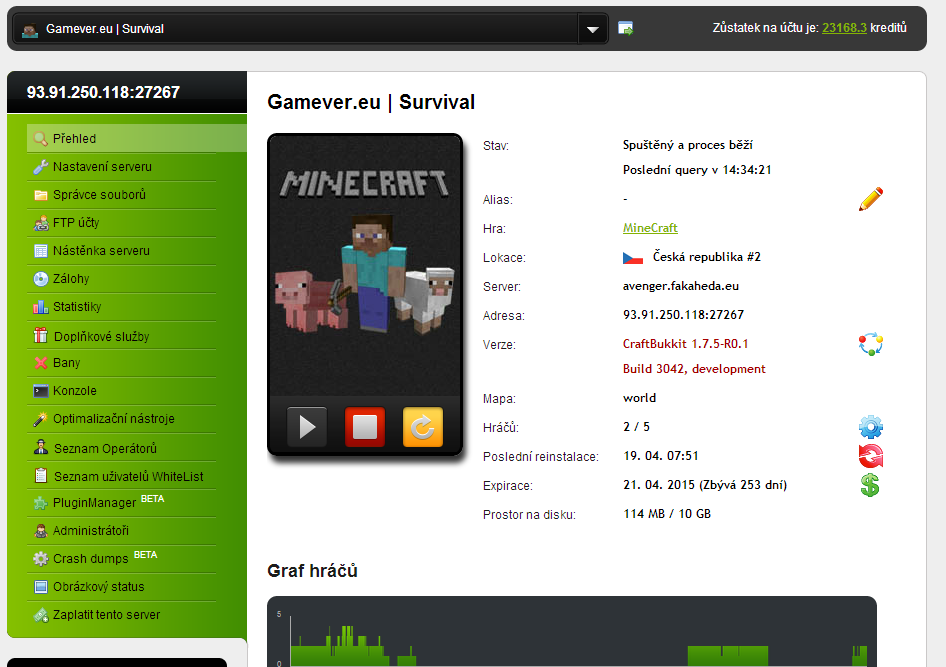
Task: Open player slots settings gear icon
Action: tap(871, 427)
